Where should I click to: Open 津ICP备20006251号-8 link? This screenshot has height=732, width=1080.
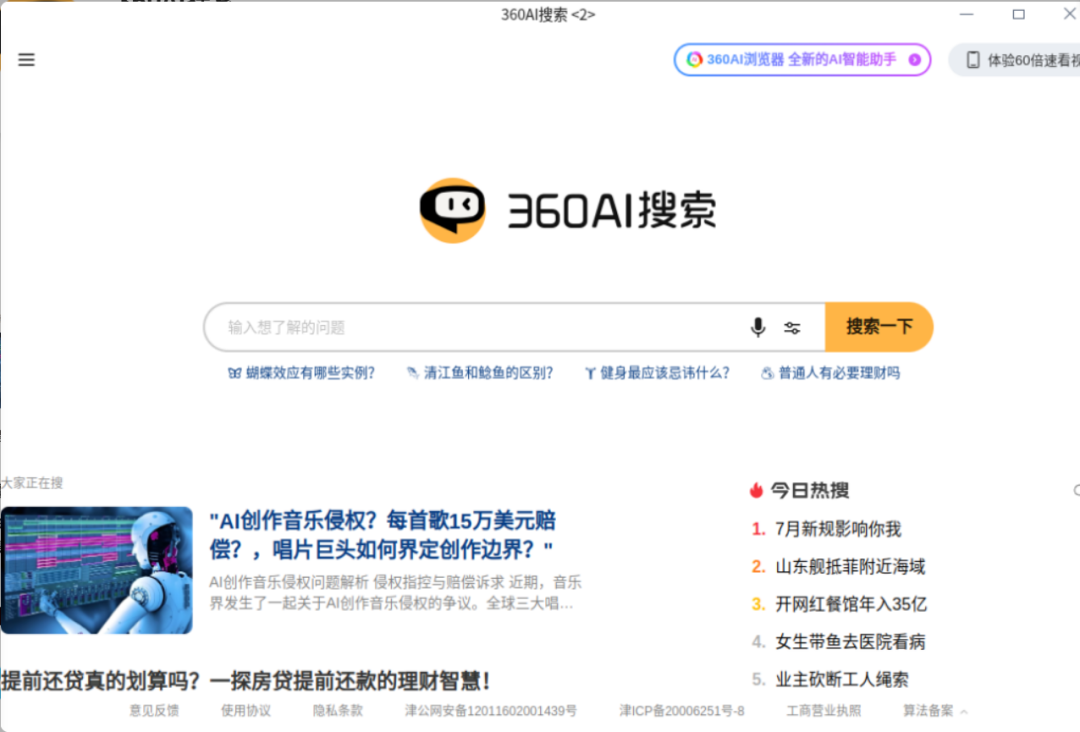pos(681,711)
